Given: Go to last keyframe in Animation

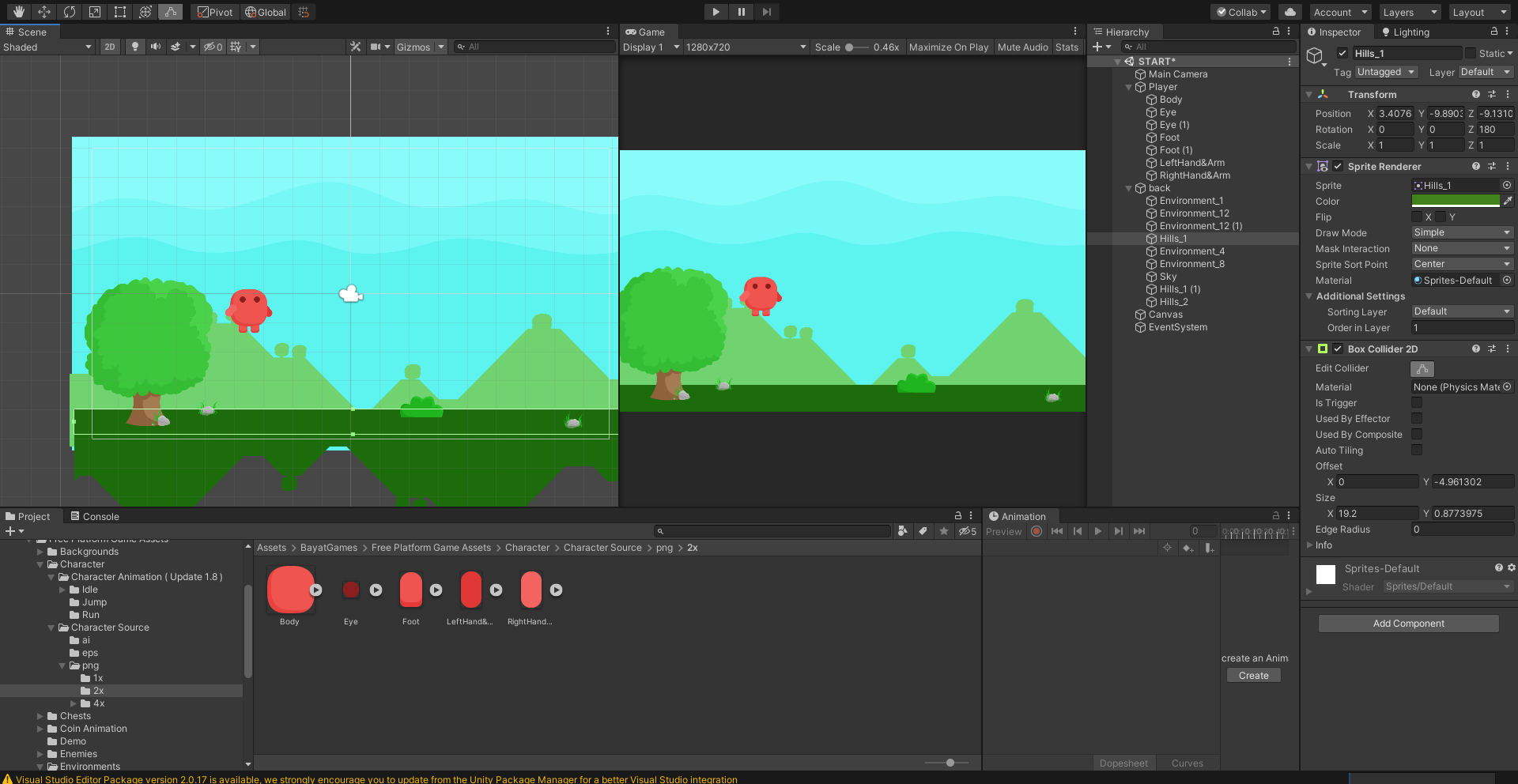Looking at the screenshot, I should (1139, 531).
